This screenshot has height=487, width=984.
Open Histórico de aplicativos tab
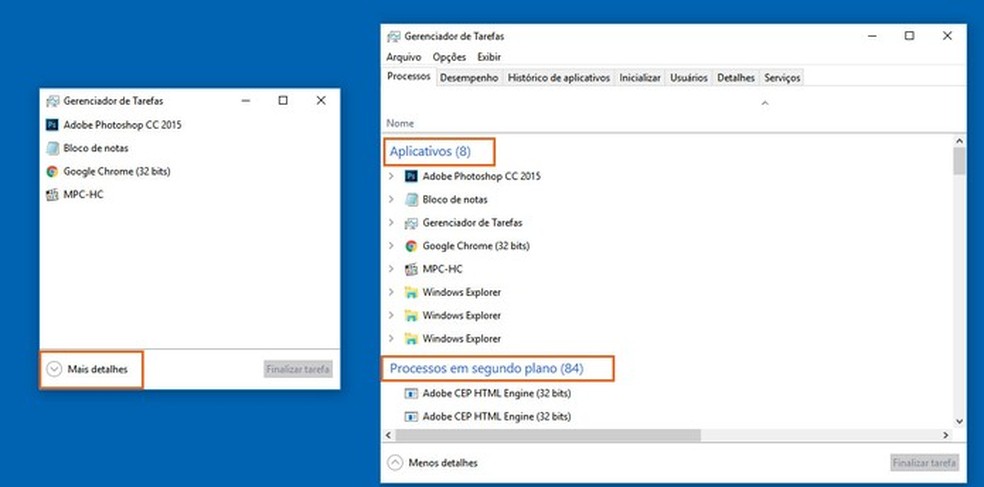coord(559,78)
